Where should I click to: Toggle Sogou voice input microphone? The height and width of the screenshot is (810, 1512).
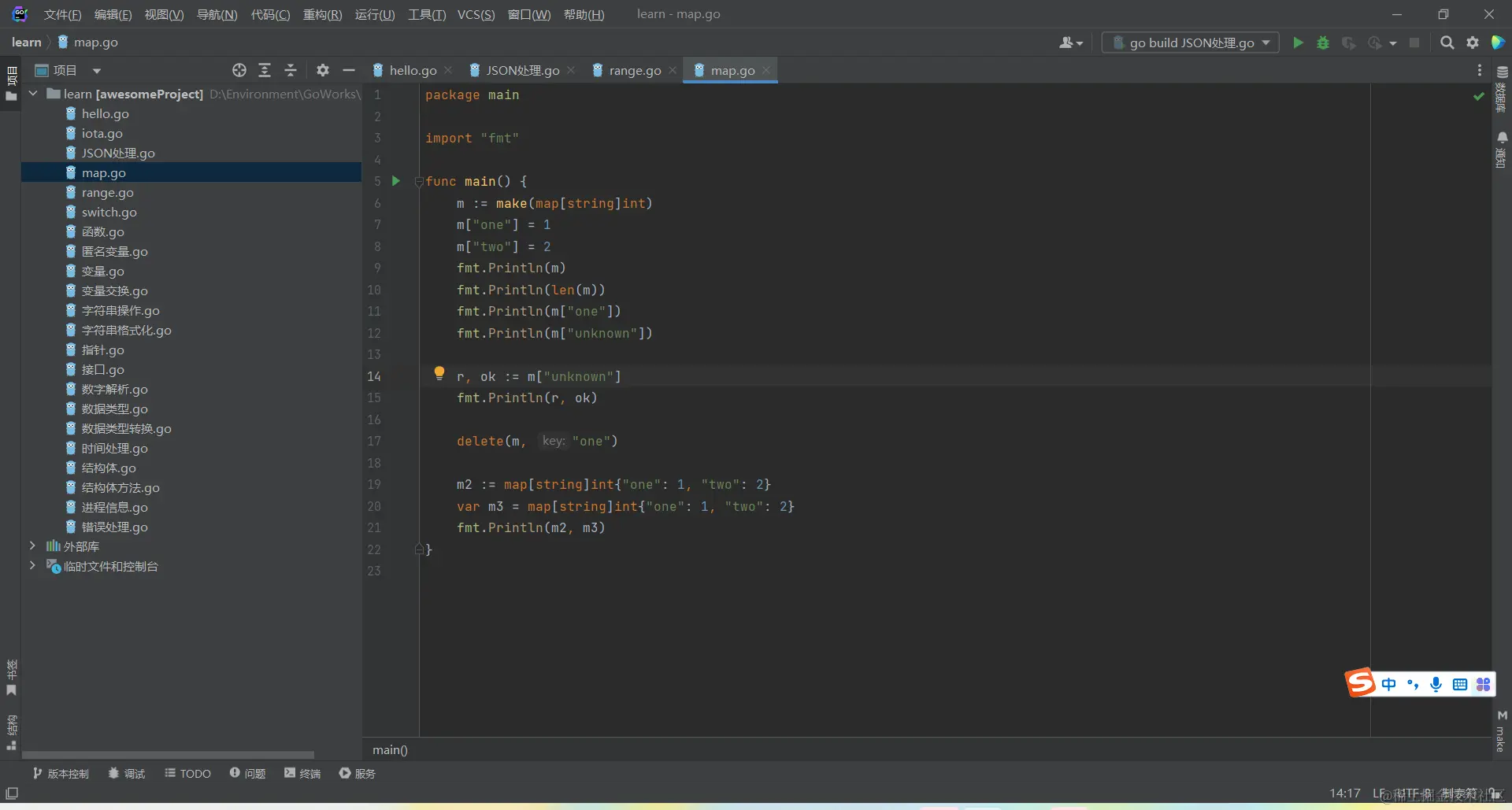1436,684
